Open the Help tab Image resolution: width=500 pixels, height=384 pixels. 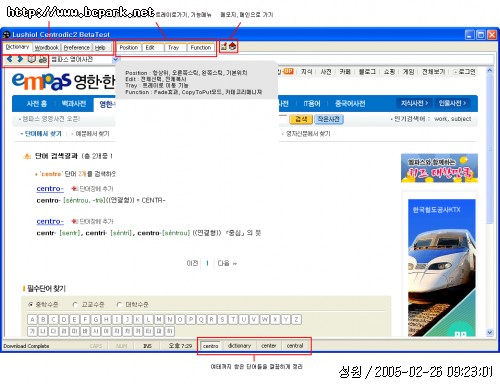tap(100, 48)
